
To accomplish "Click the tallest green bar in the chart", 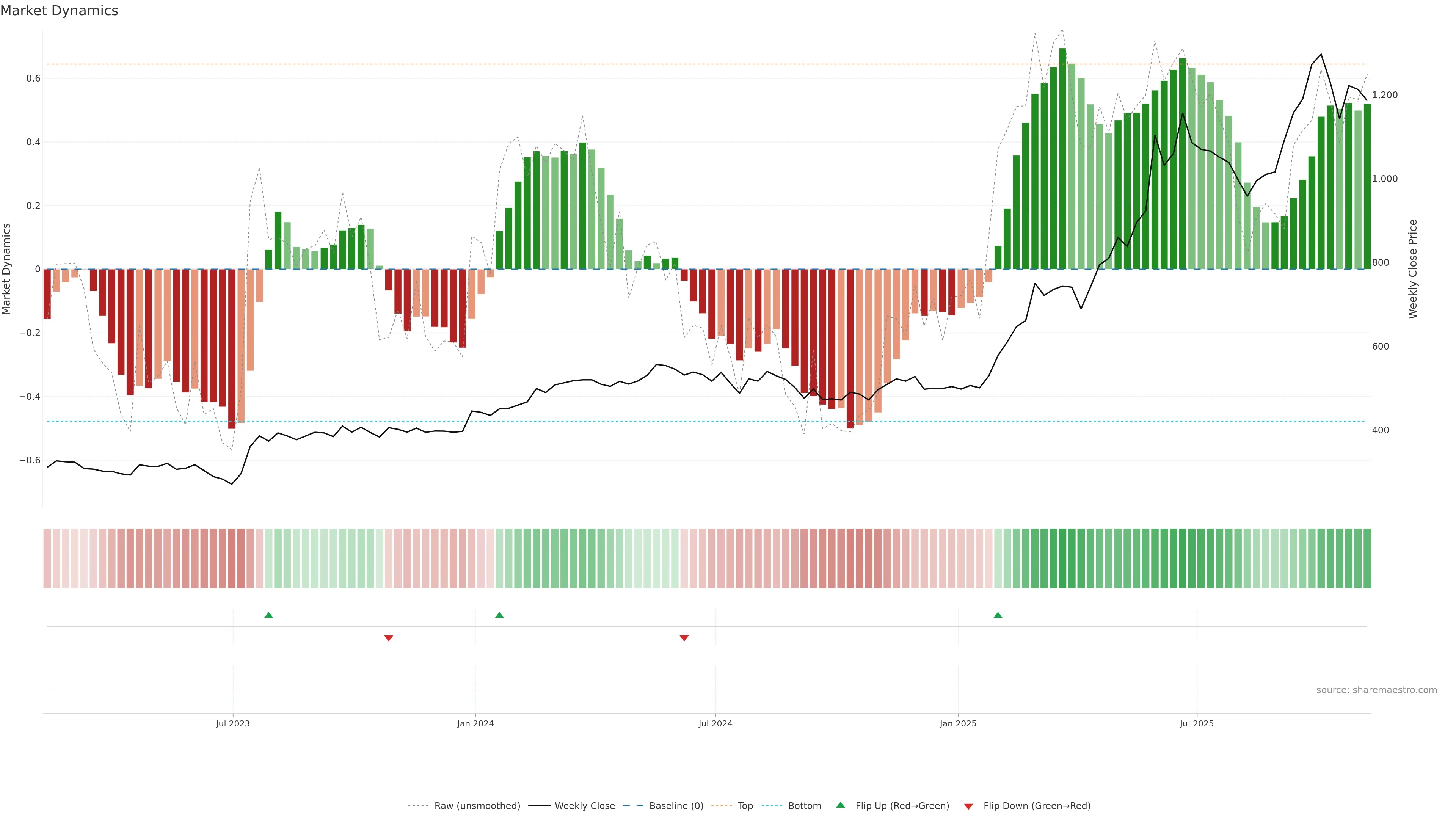I will point(1062,158).
